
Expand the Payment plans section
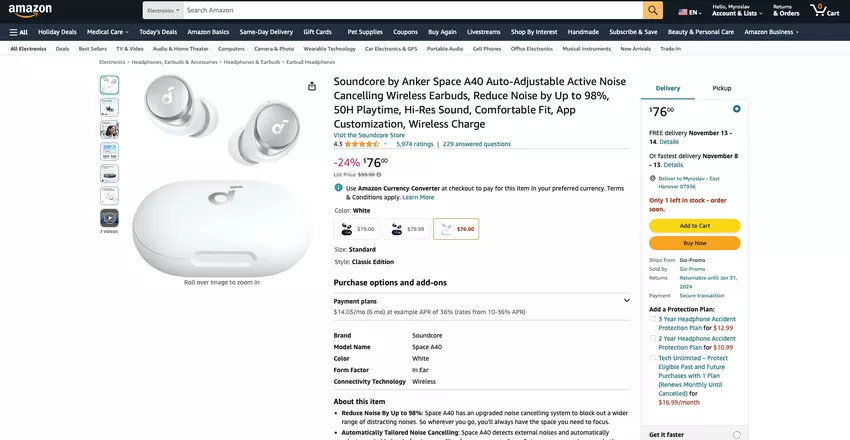click(x=626, y=300)
